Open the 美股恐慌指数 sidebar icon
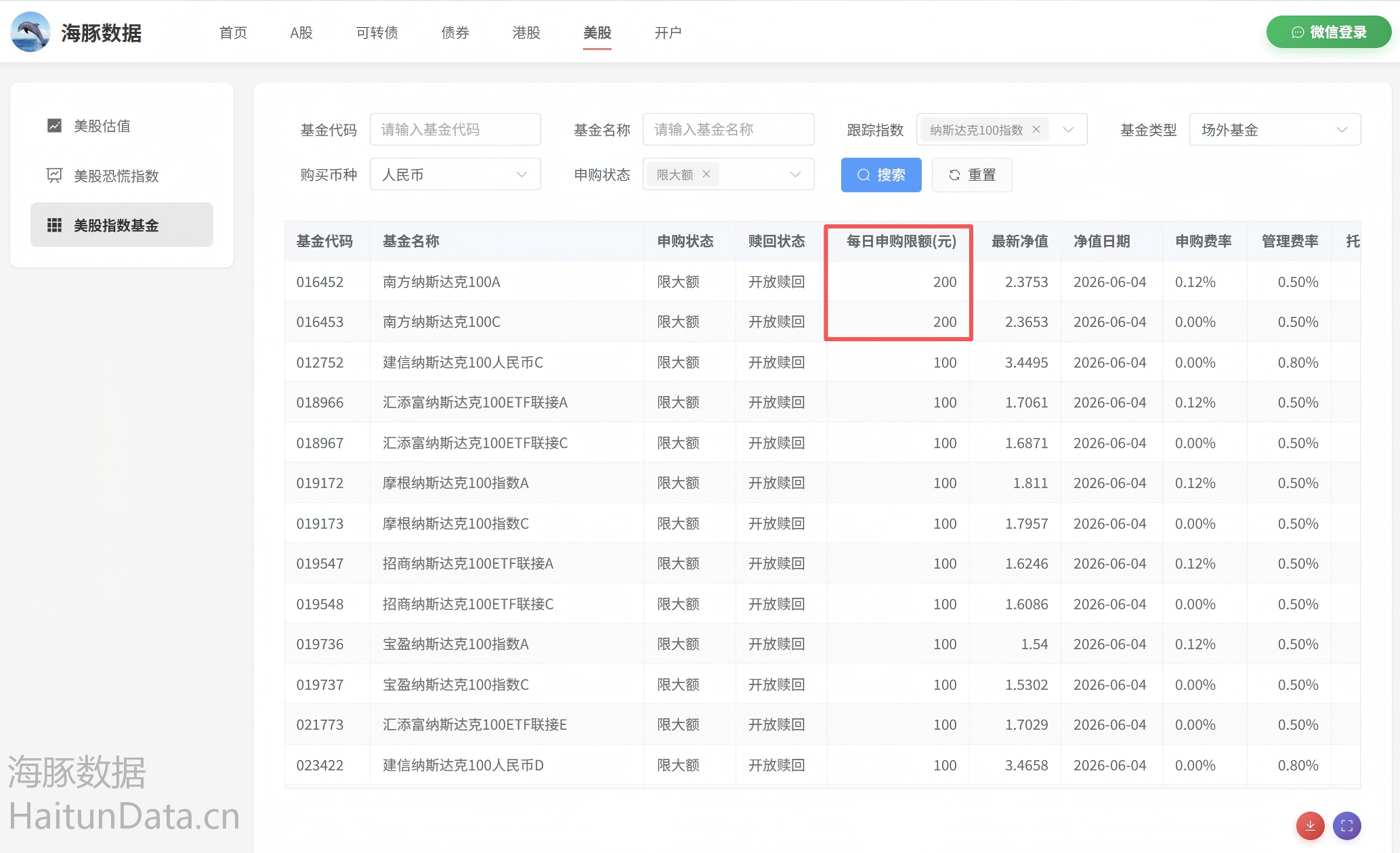This screenshot has height=853, width=1400. 54,176
